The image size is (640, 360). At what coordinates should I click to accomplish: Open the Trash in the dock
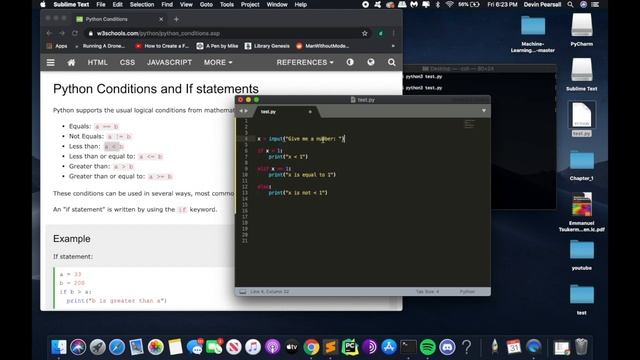pyautogui.click(x=581, y=347)
